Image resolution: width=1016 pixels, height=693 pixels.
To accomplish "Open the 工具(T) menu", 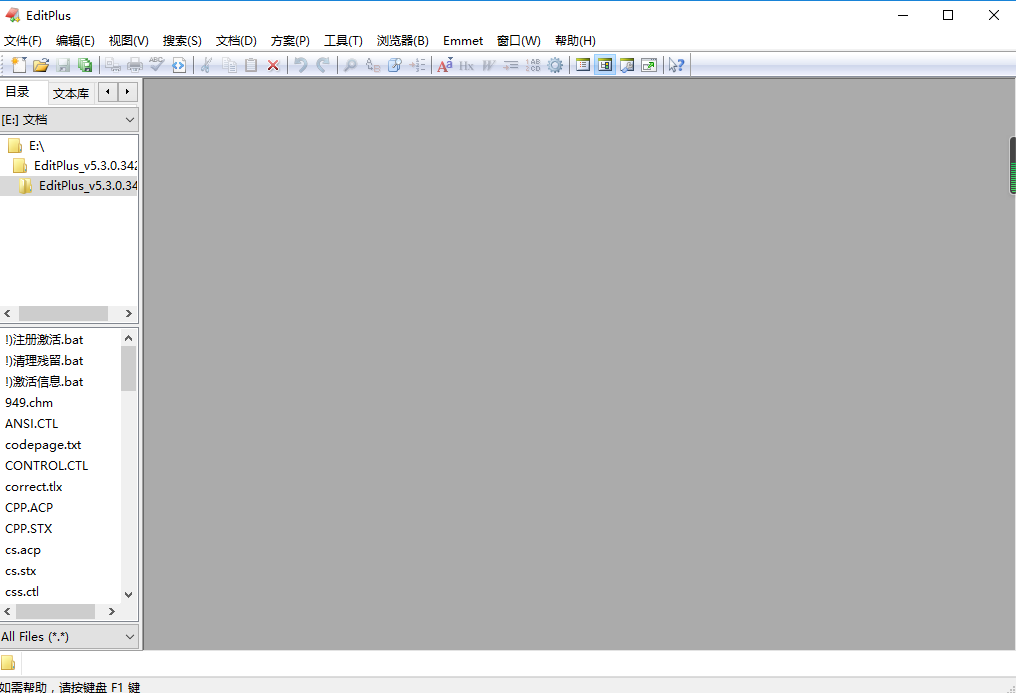I will coord(343,41).
